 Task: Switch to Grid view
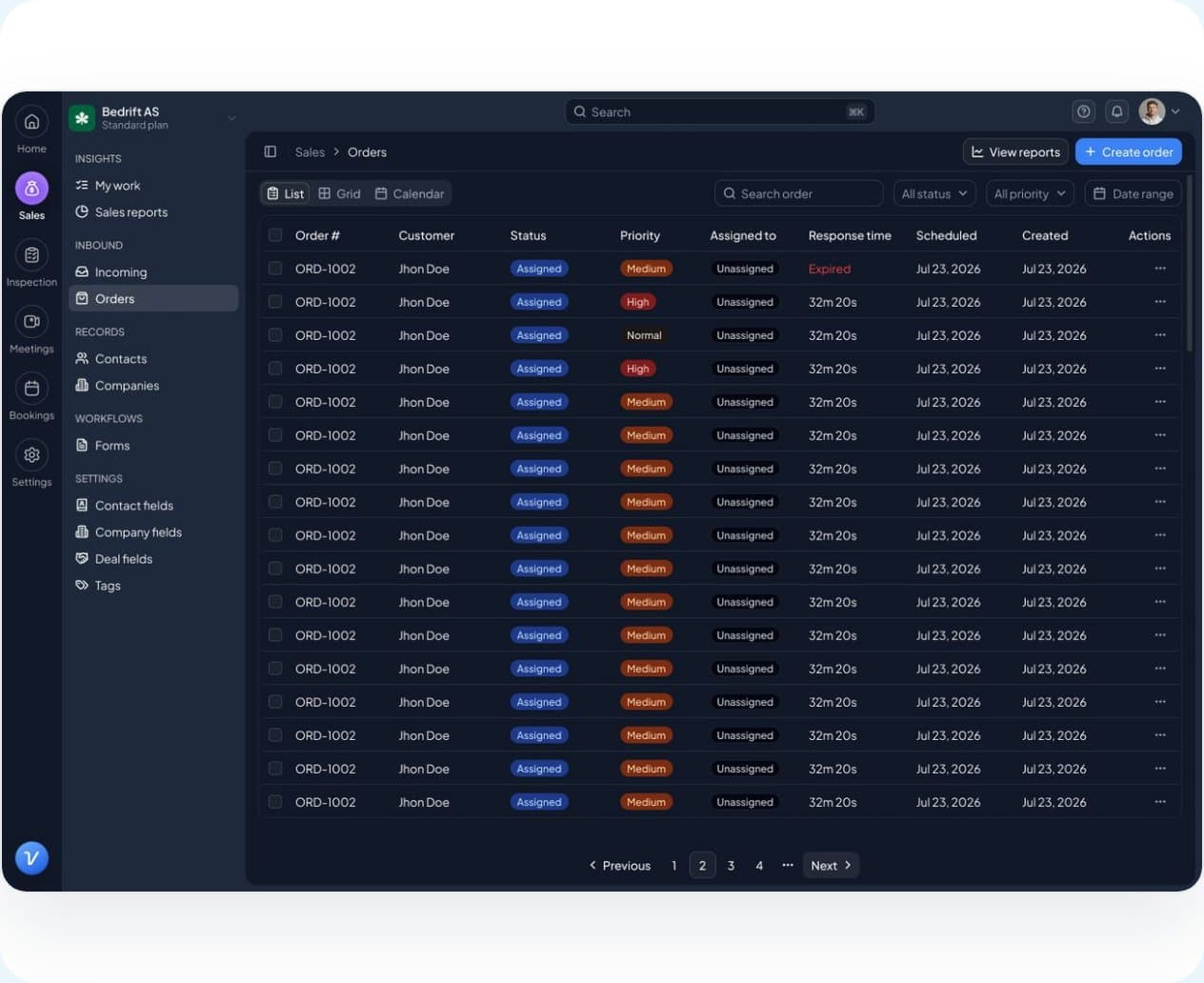pyautogui.click(x=339, y=193)
